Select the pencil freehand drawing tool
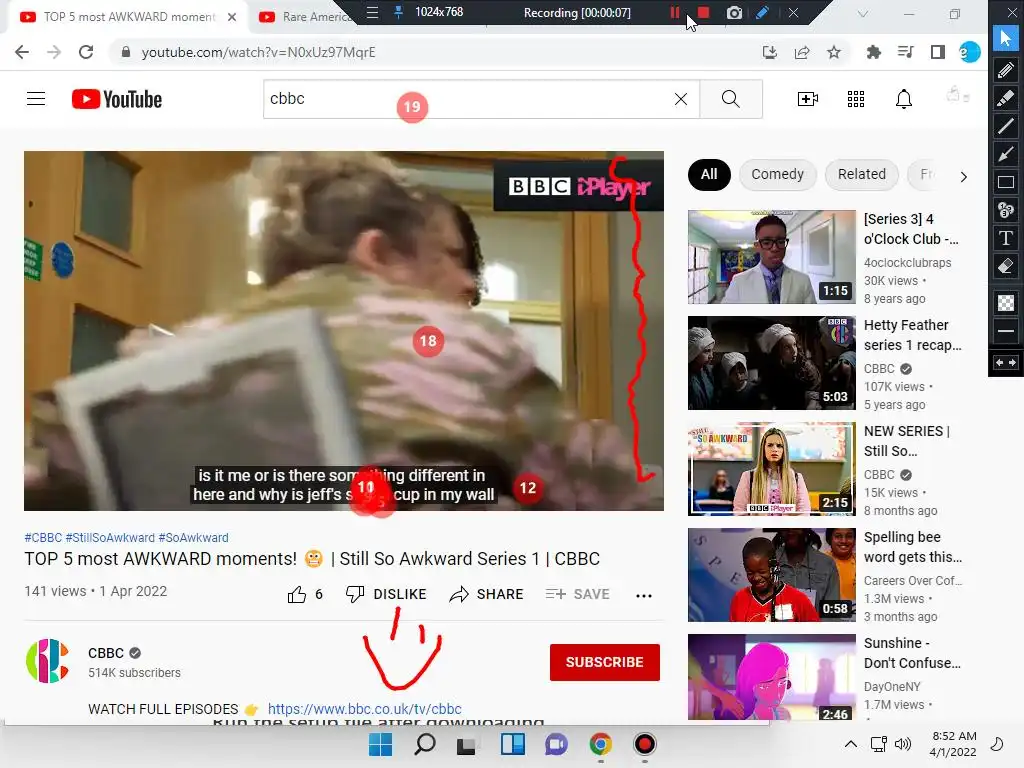The height and width of the screenshot is (768, 1024). tap(1006, 69)
